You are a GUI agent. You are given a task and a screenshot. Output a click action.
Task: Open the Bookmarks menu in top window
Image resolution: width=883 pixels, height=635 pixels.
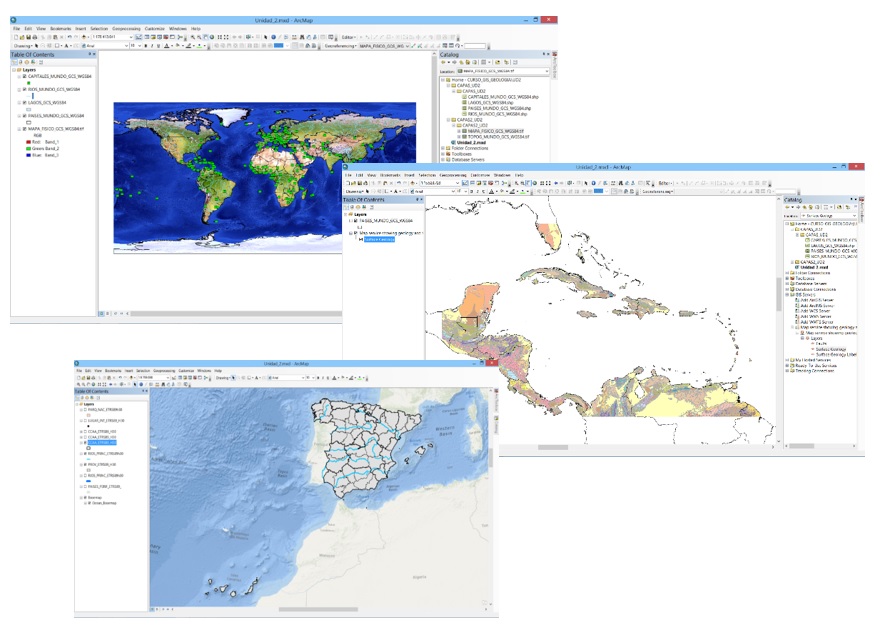click(59, 29)
